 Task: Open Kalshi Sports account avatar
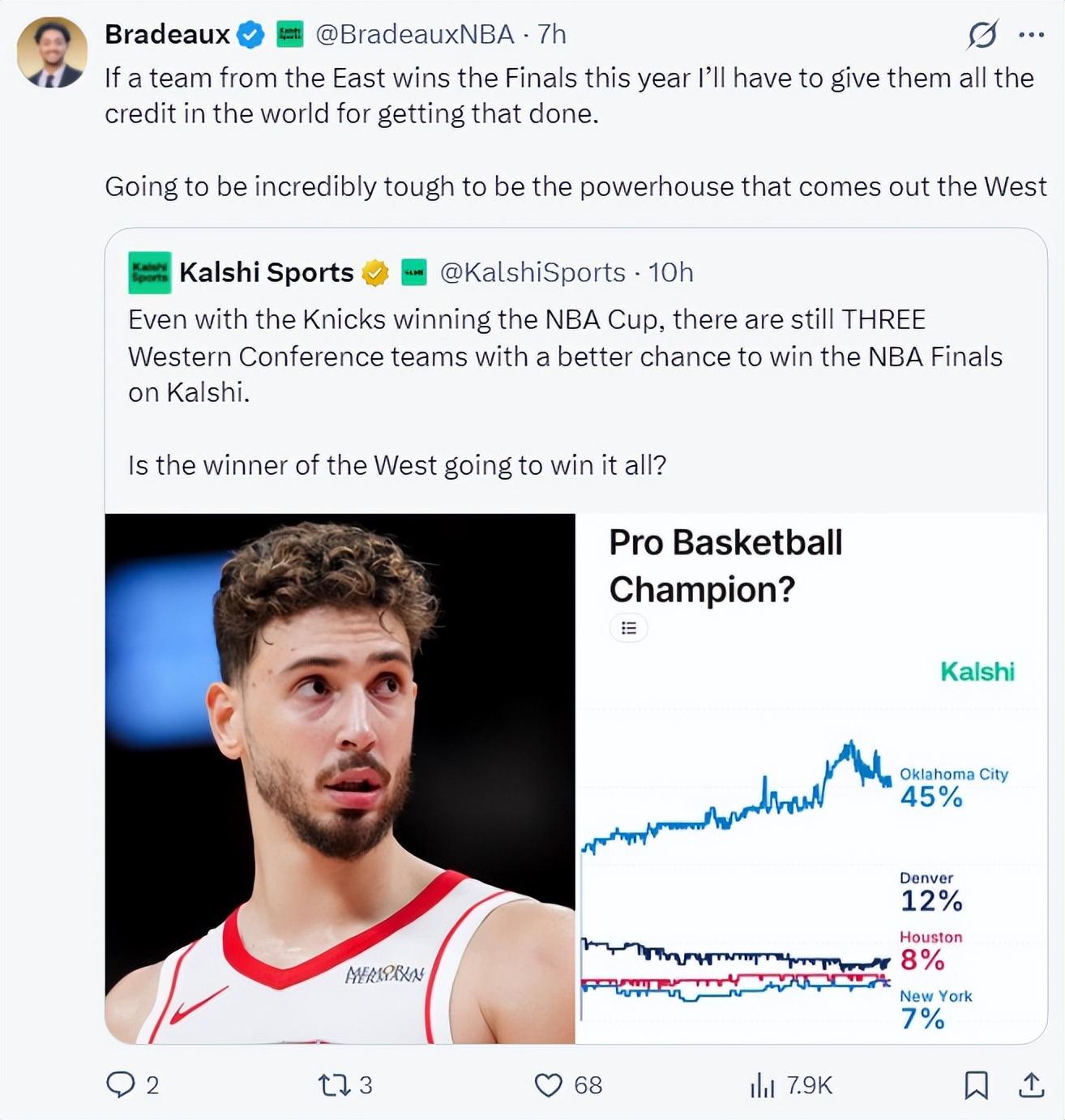pyautogui.click(x=149, y=272)
